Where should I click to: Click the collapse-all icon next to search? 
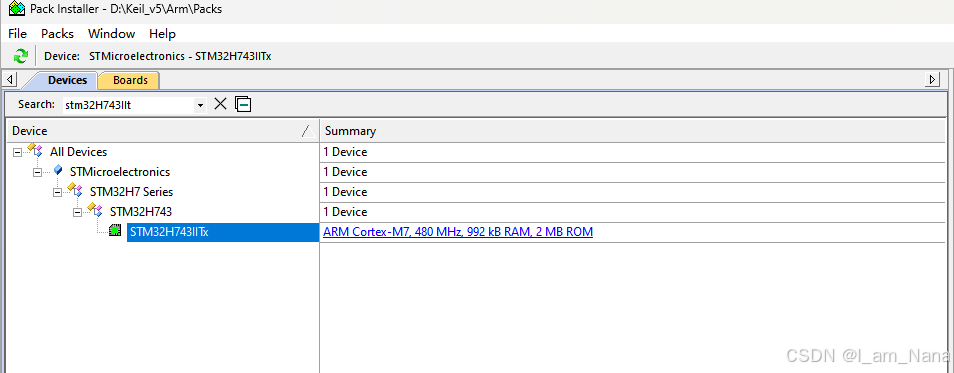(x=243, y=105)
